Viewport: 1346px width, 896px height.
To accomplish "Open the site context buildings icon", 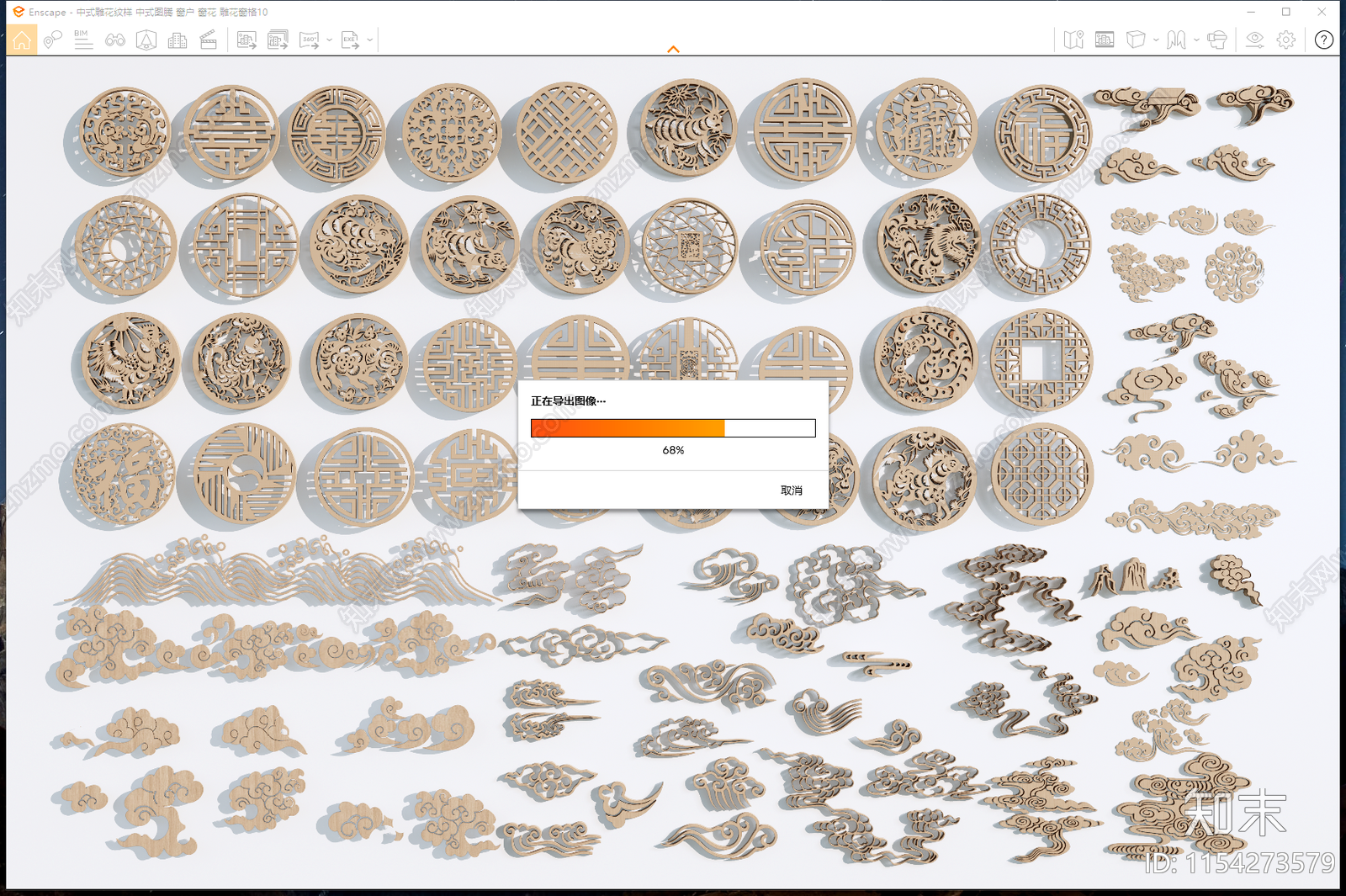I will [178, 40].
